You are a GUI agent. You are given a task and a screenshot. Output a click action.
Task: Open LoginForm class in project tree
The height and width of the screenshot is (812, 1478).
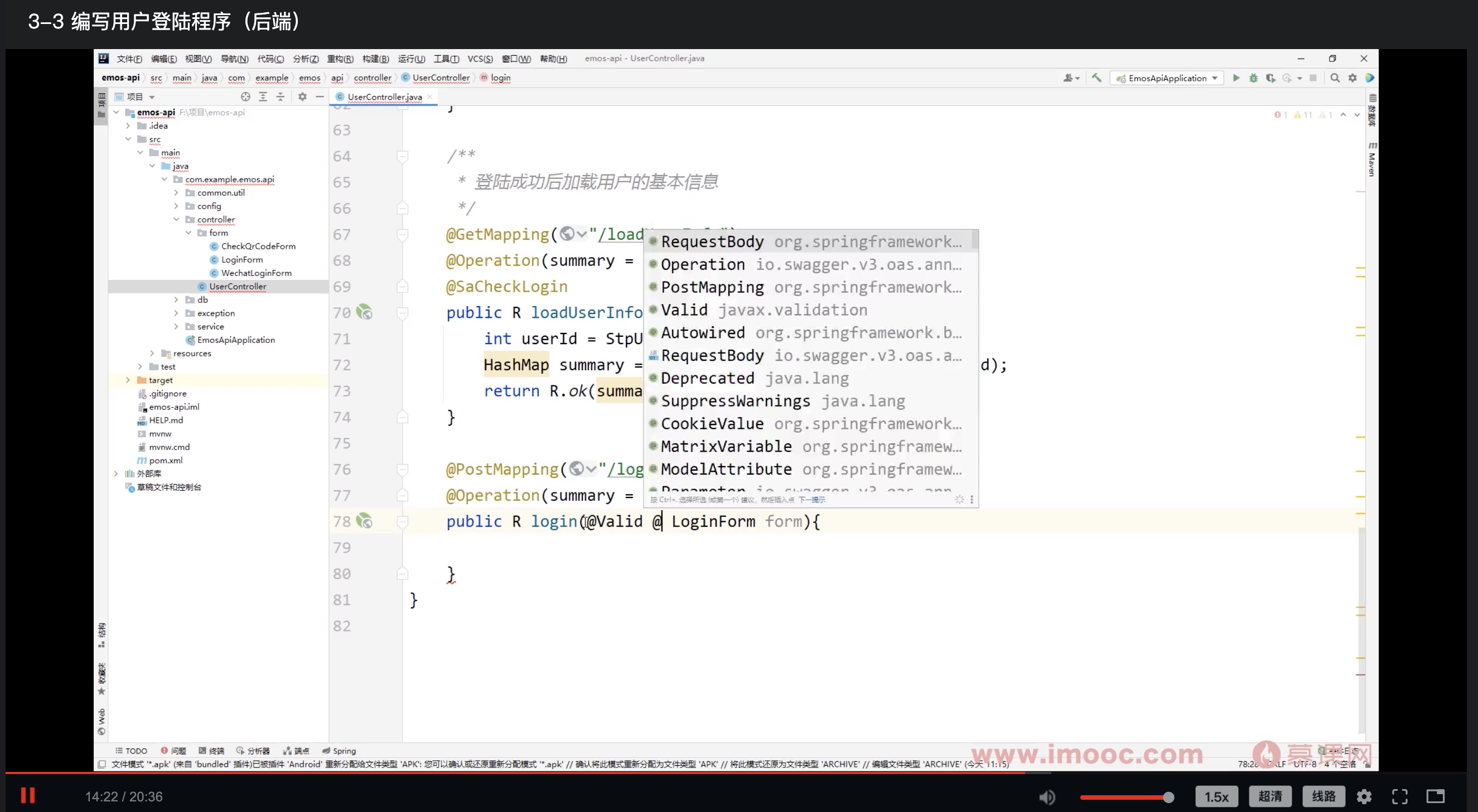[241, 259]
